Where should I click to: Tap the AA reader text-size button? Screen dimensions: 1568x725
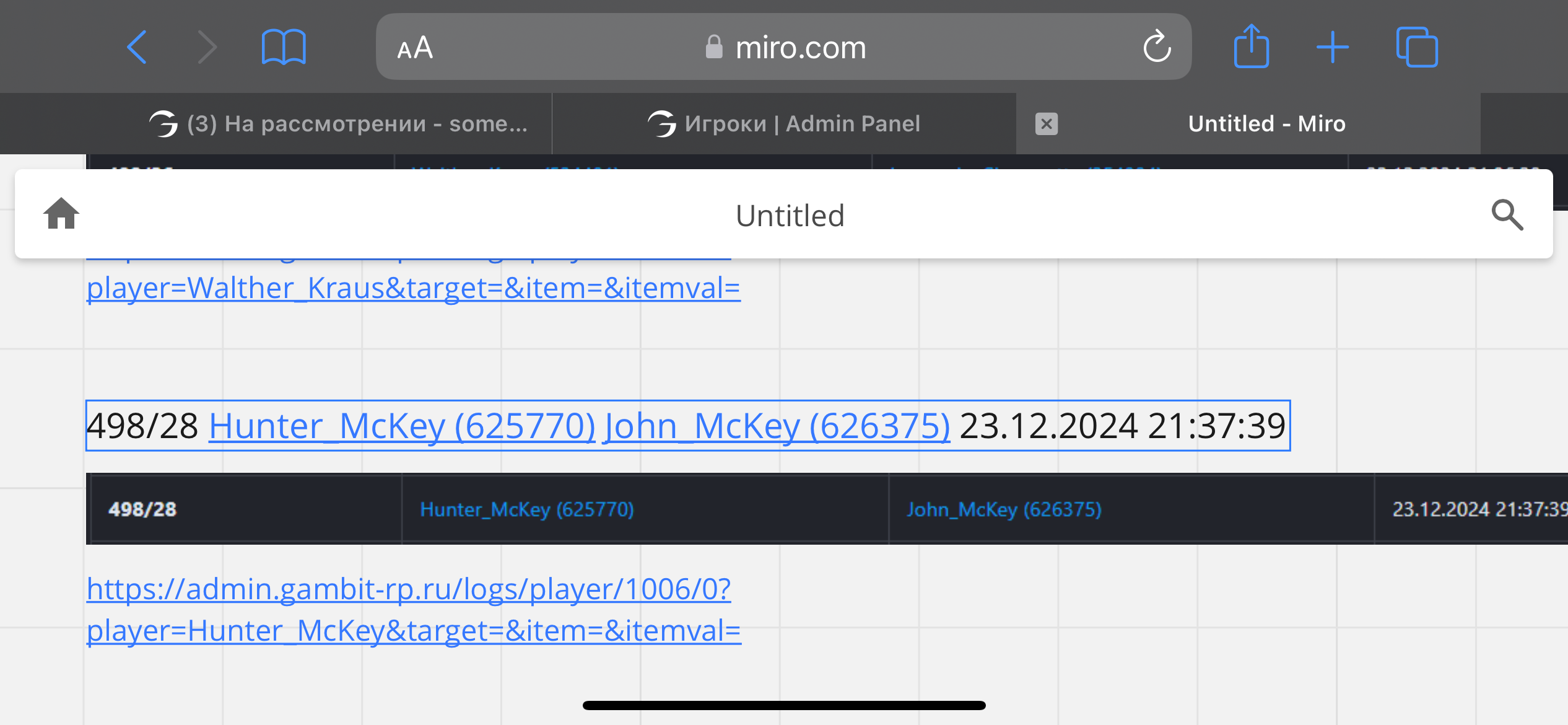point(415,48)
